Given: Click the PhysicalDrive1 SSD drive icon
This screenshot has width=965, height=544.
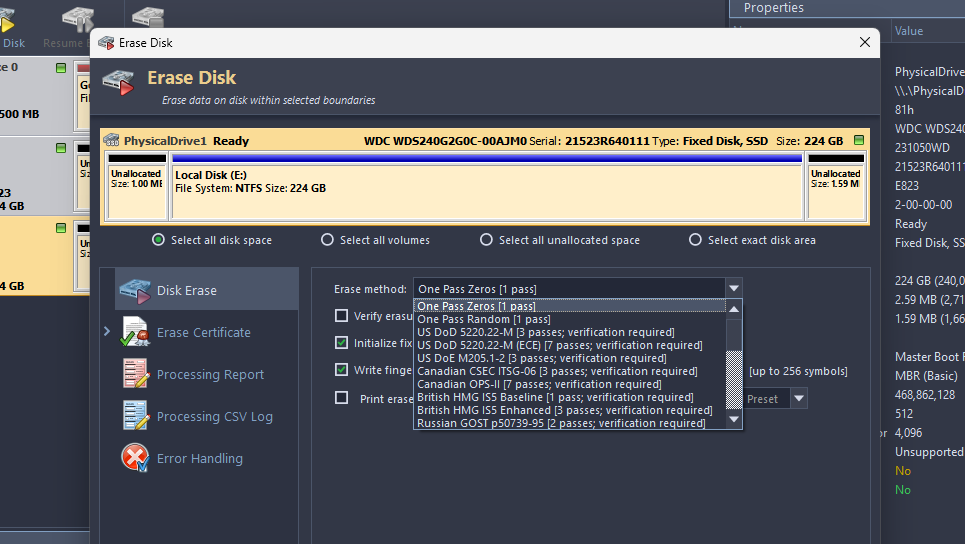Looking at the screenshot, I should coord(112,141).
